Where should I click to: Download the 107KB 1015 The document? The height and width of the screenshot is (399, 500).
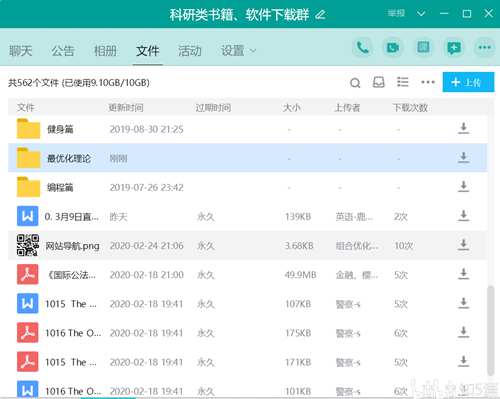tap(463, 303)
